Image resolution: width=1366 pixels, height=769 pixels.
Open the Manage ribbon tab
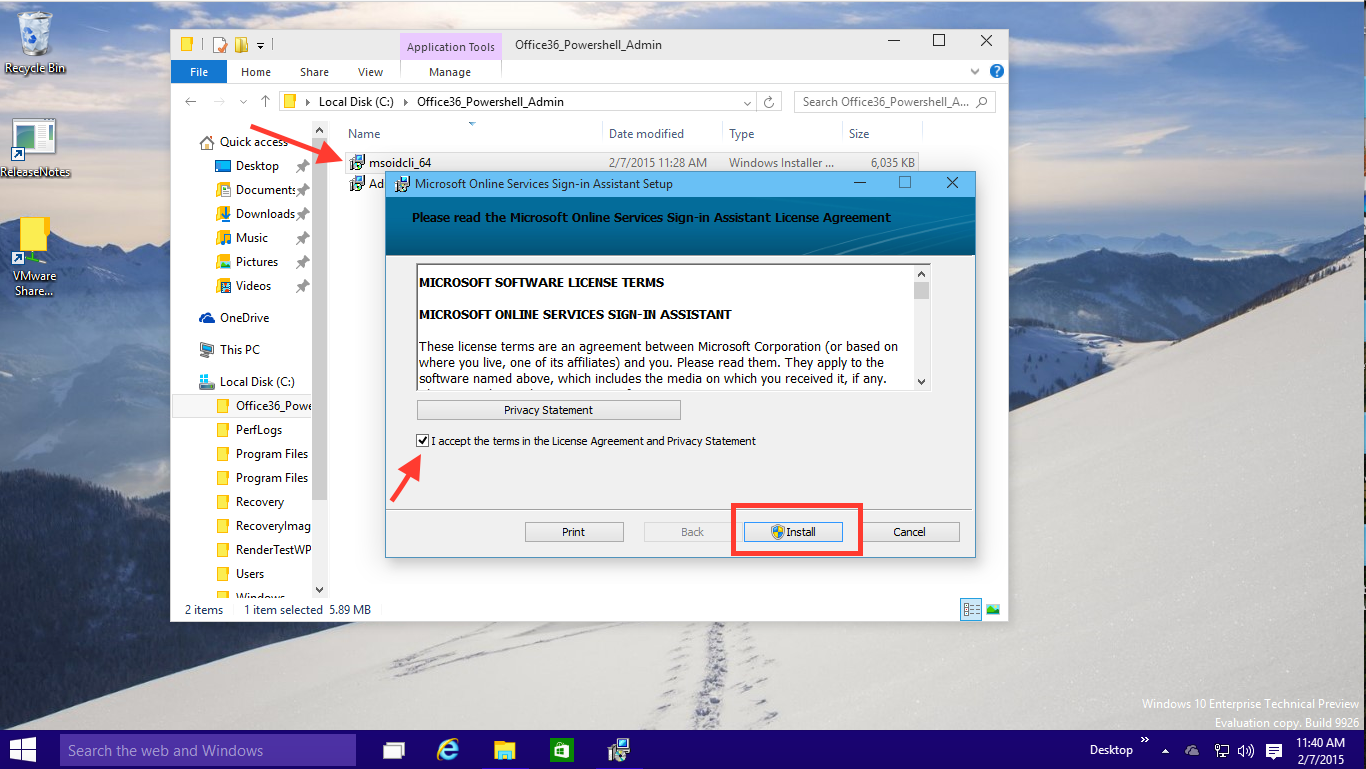[450, 72]
